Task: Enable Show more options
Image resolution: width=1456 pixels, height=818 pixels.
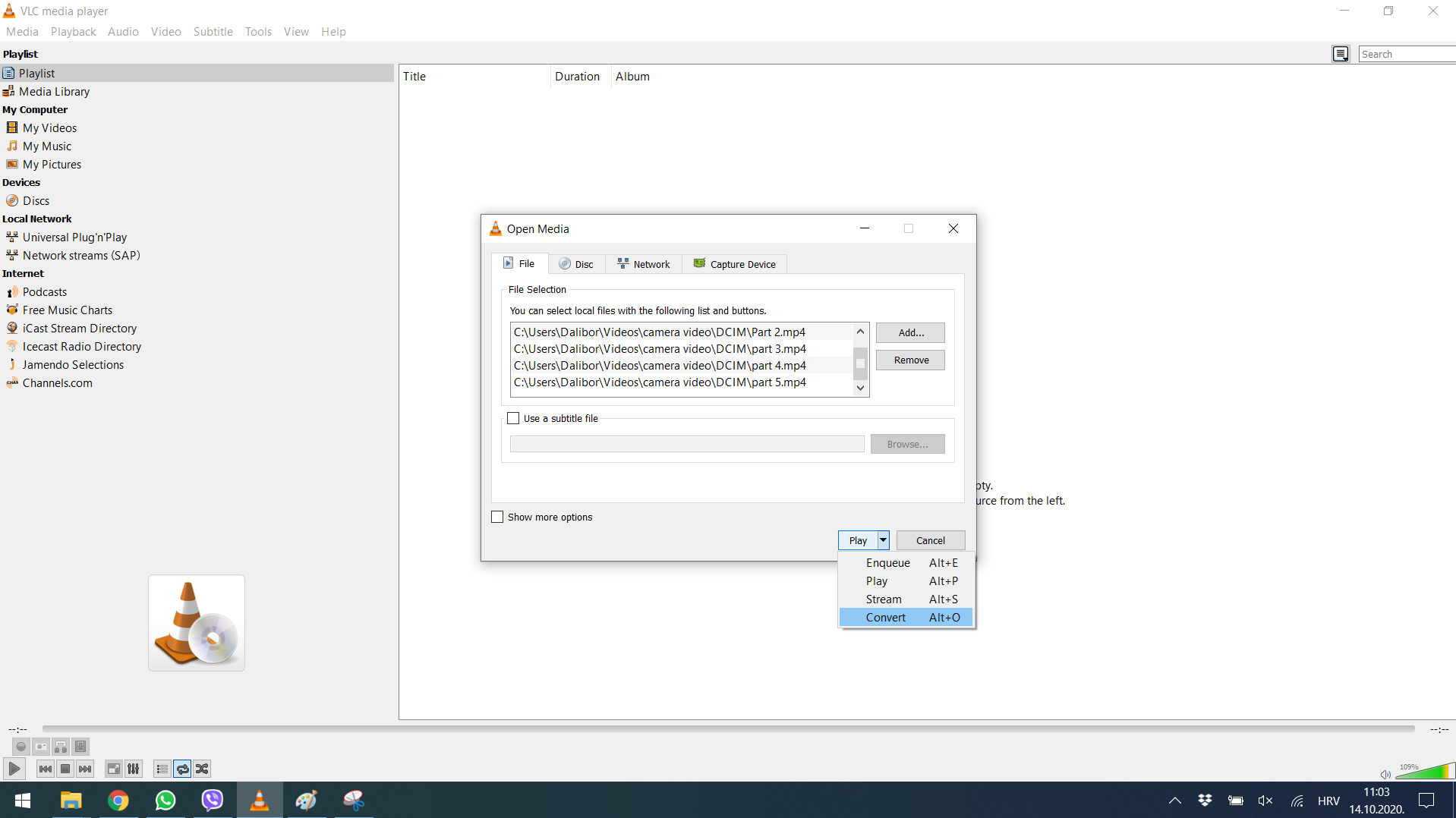Action: pyautogui.click(x=497, y=517)
